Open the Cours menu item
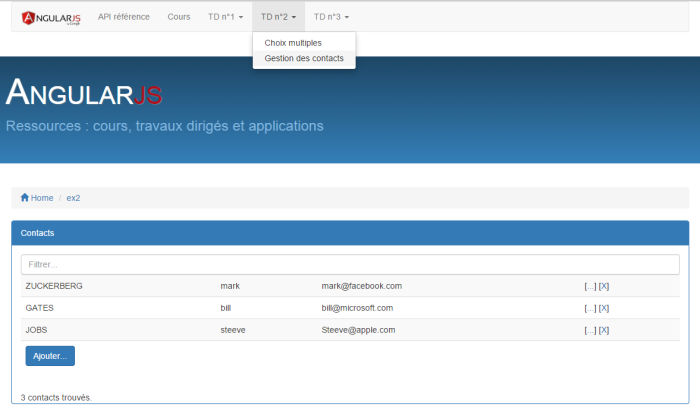Viewport: 700px width, 410px height. (x=179, y=17)
